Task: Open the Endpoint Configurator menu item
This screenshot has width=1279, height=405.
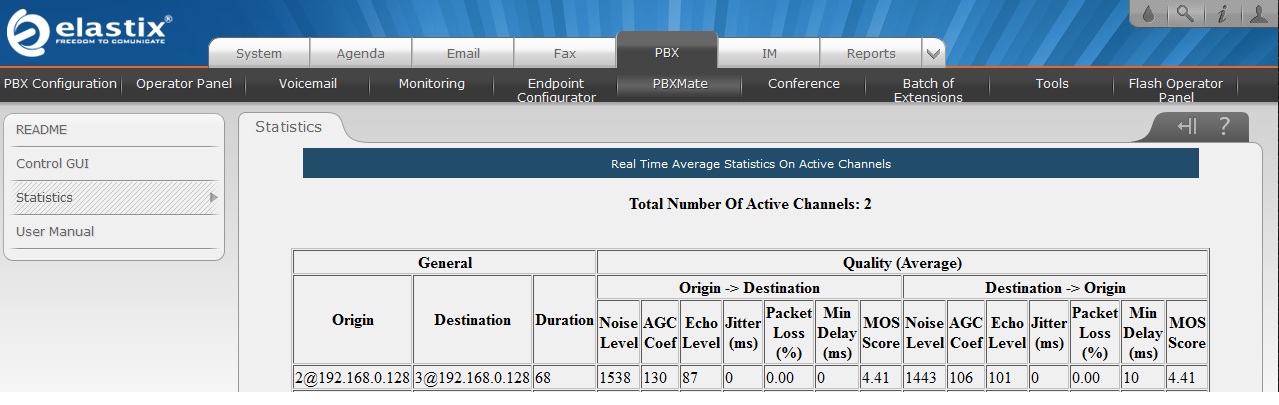Action: pos(556,90)
